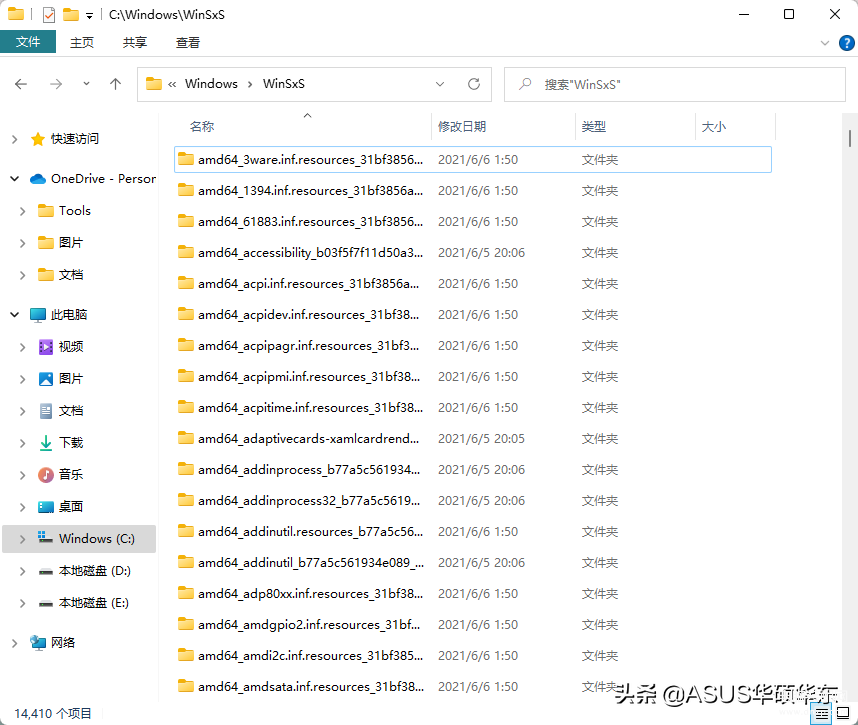
Task: Click the search WinSxS input field
Action: point(675,84)
